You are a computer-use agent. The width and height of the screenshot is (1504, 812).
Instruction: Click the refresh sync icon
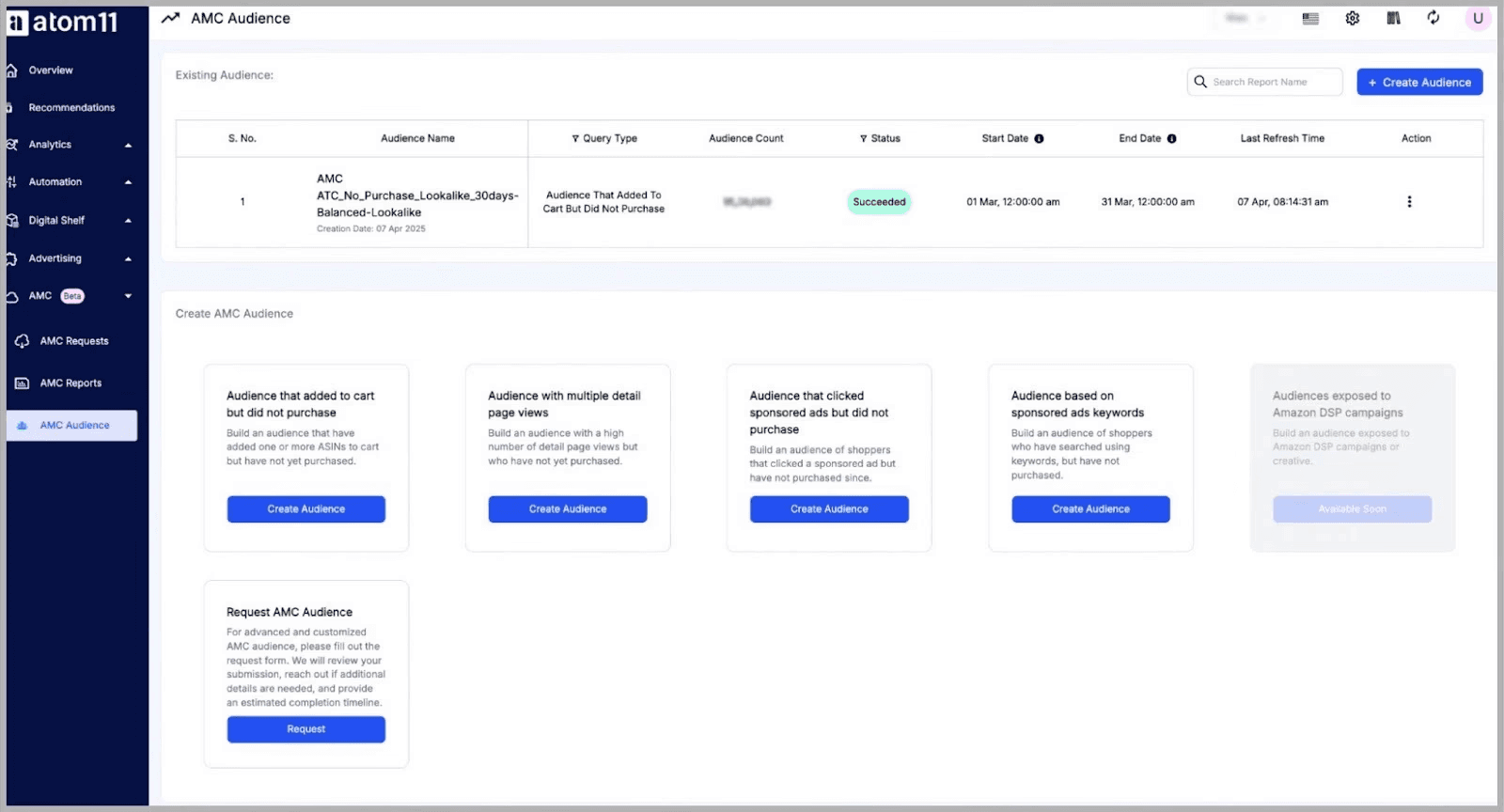(1433, 18)
